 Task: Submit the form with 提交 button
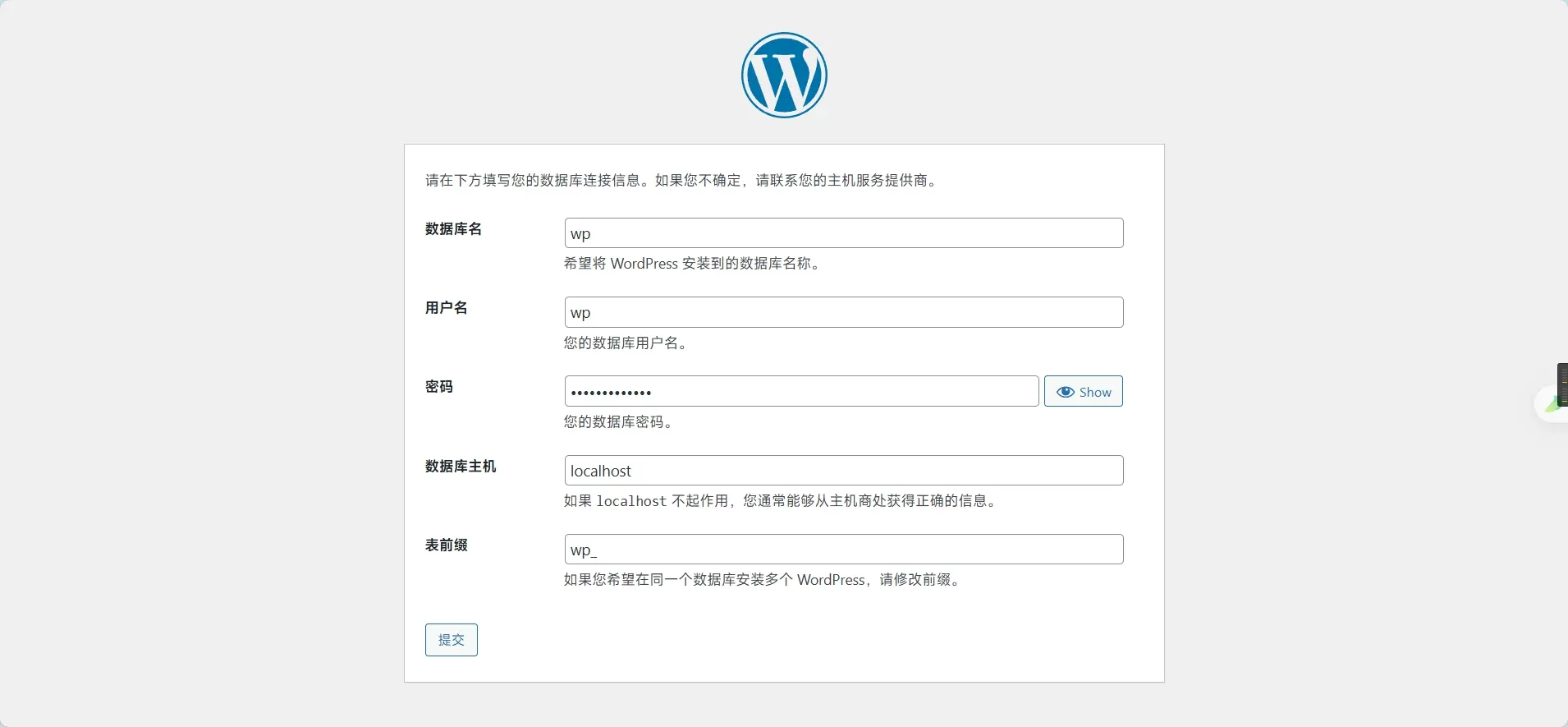click(x=452, y=640)
